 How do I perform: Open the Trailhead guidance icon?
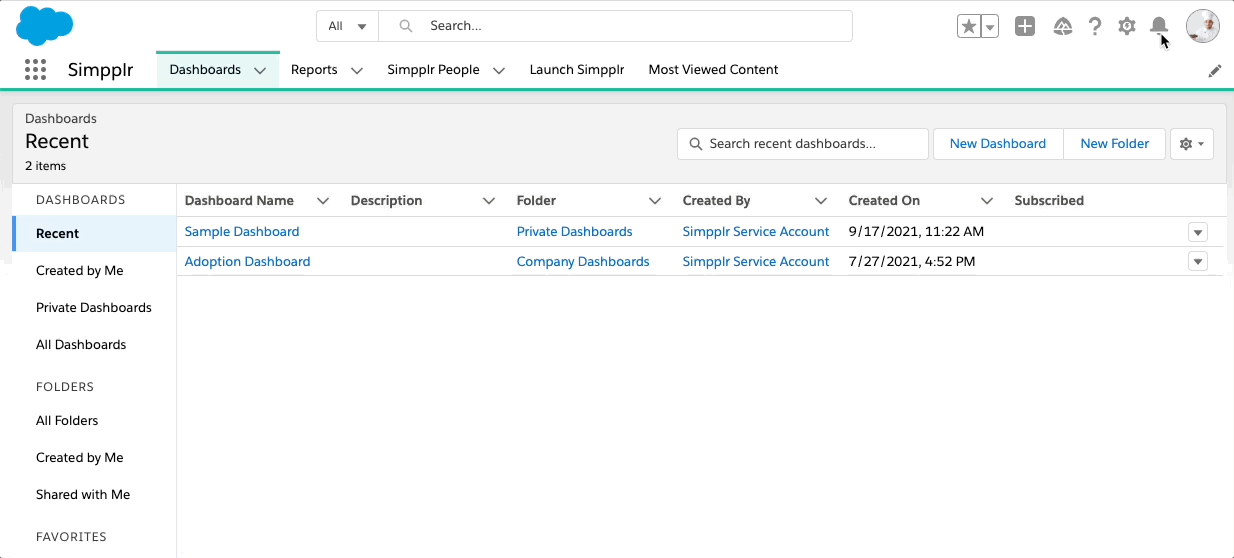tap(1063, 27)
